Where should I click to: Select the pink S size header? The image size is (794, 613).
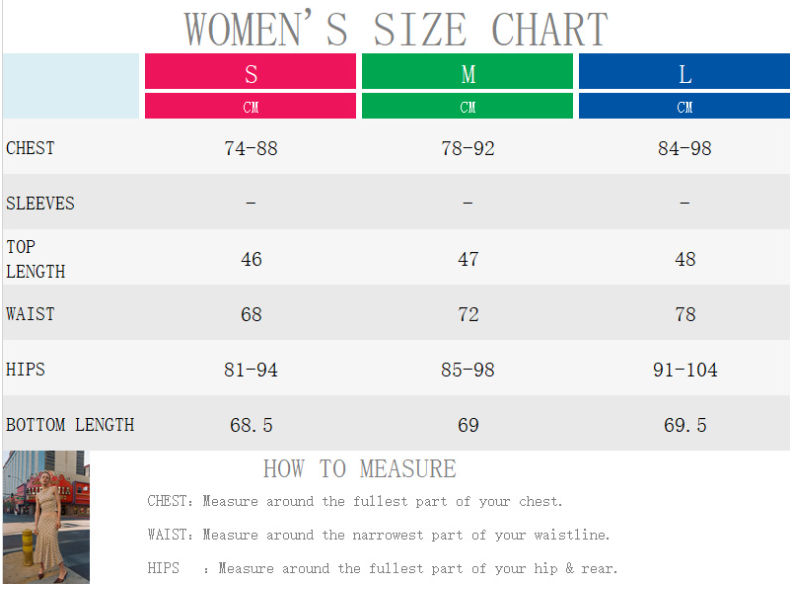[x=251, y=73]
